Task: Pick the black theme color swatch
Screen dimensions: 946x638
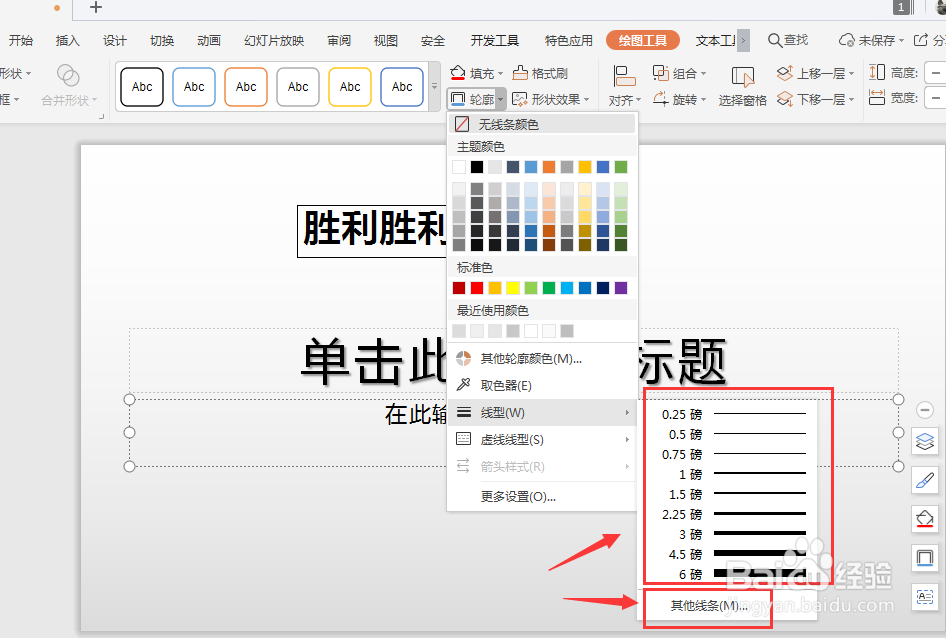Action: click(x=477, y=167)
